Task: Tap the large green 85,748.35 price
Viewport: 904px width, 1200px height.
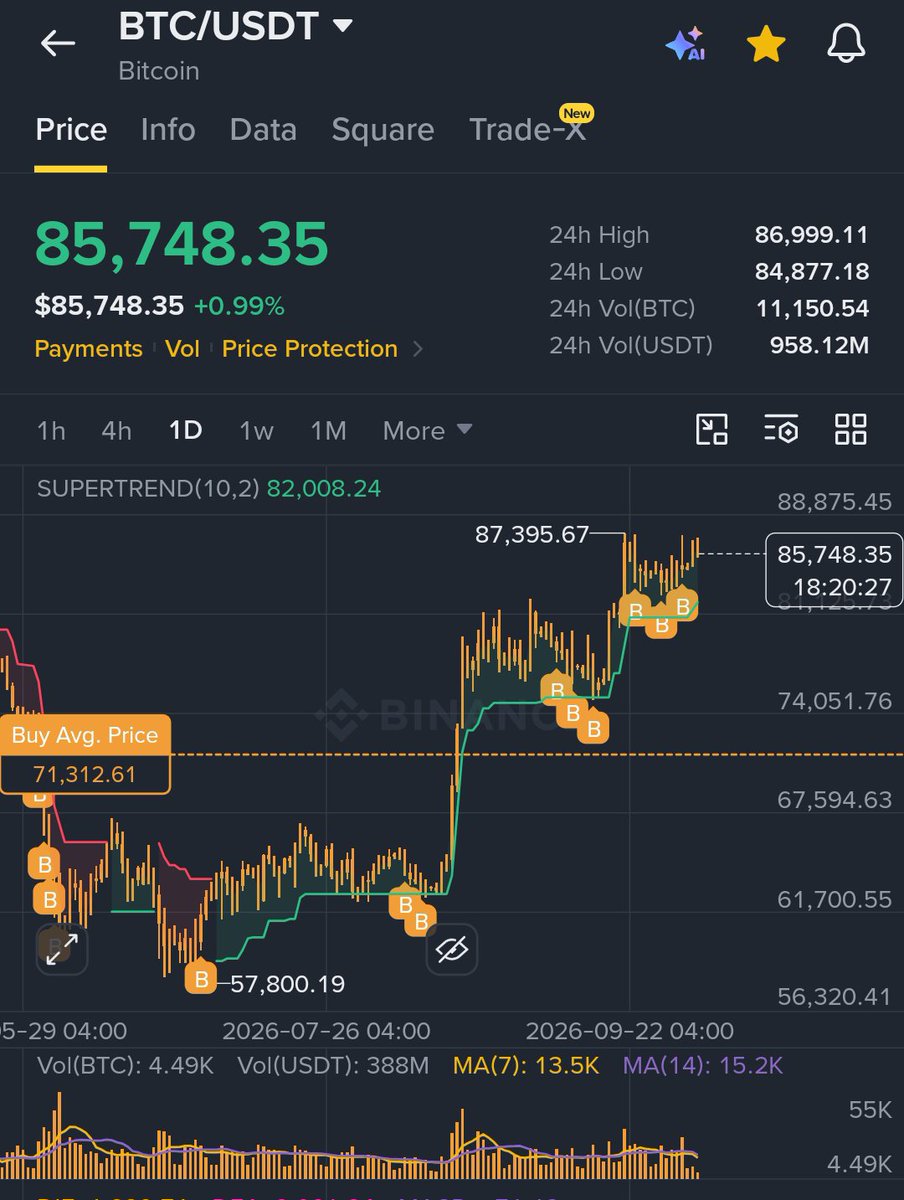Action: coord(182,243)
